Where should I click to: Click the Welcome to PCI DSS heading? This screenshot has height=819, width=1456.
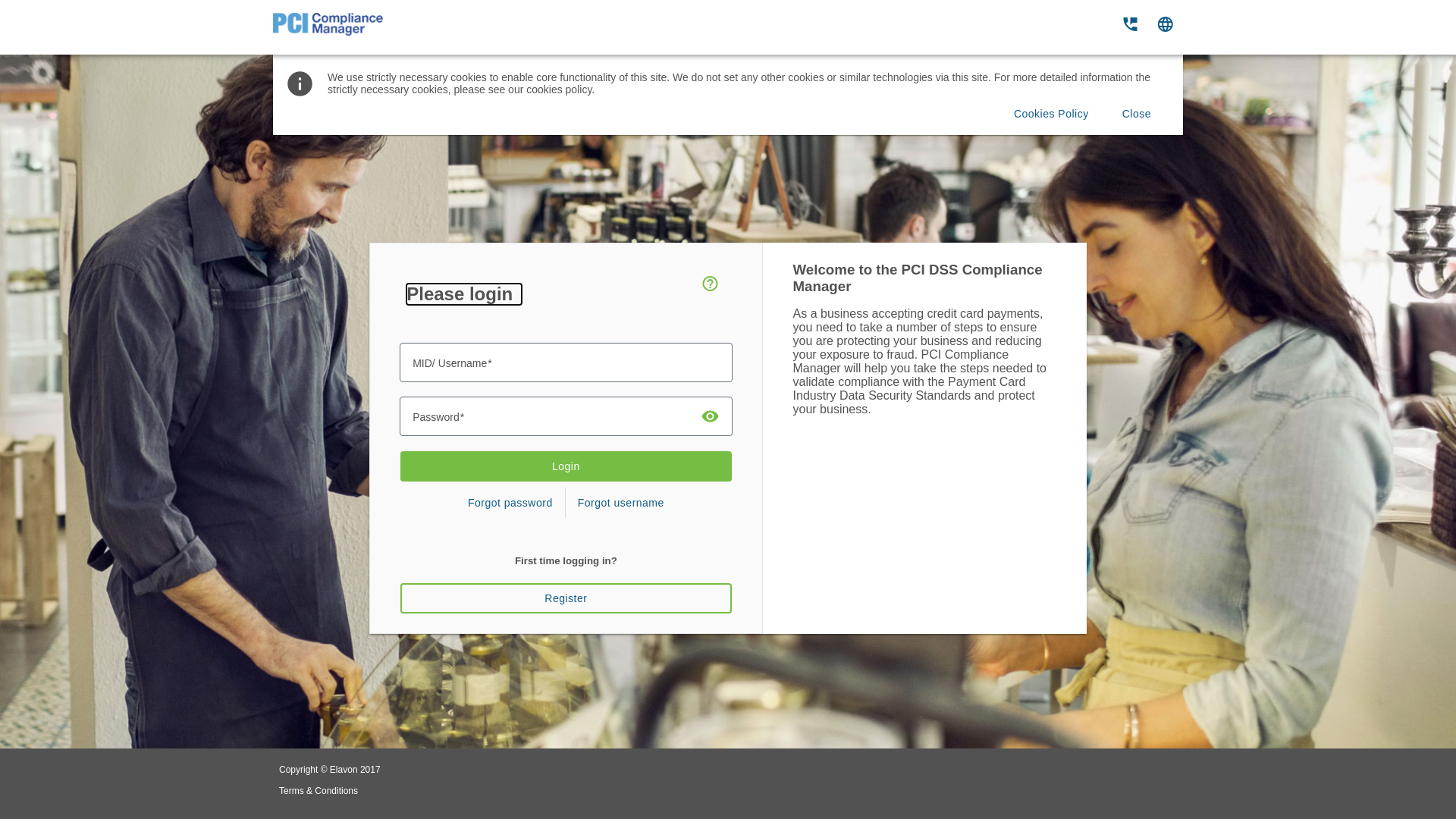918,278
